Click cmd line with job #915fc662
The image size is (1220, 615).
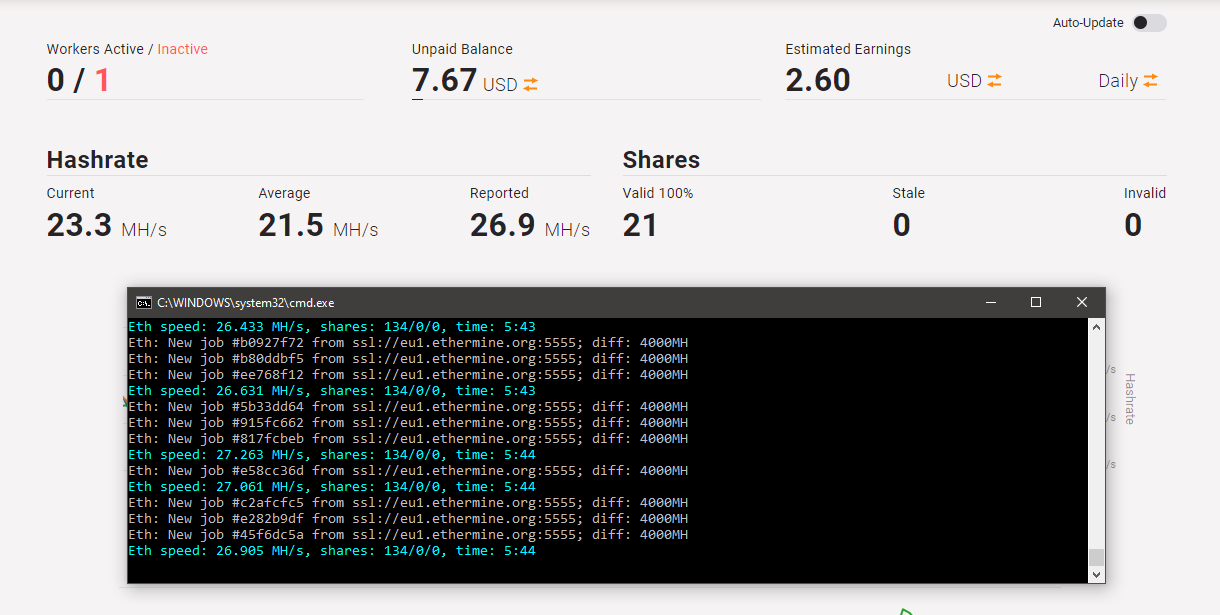(408, 423)
